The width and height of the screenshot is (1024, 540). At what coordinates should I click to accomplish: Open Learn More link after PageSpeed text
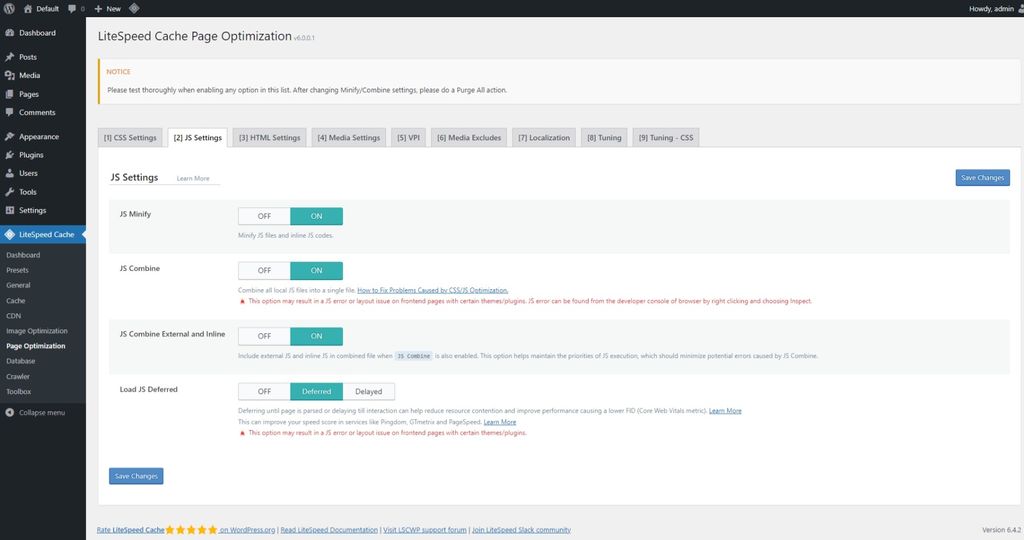pos(500,422)
